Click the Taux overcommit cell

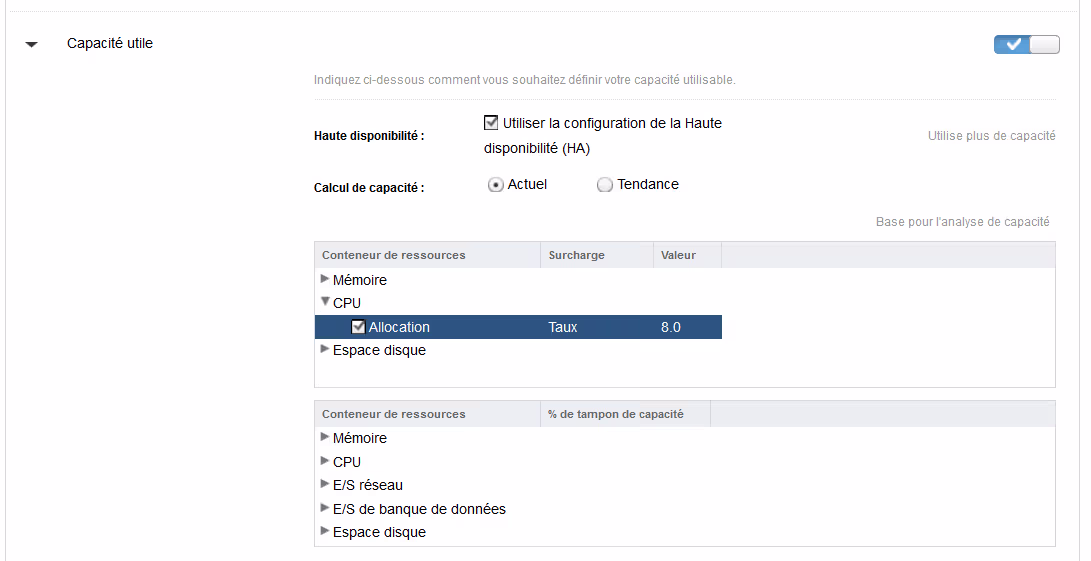coord(563,327)
